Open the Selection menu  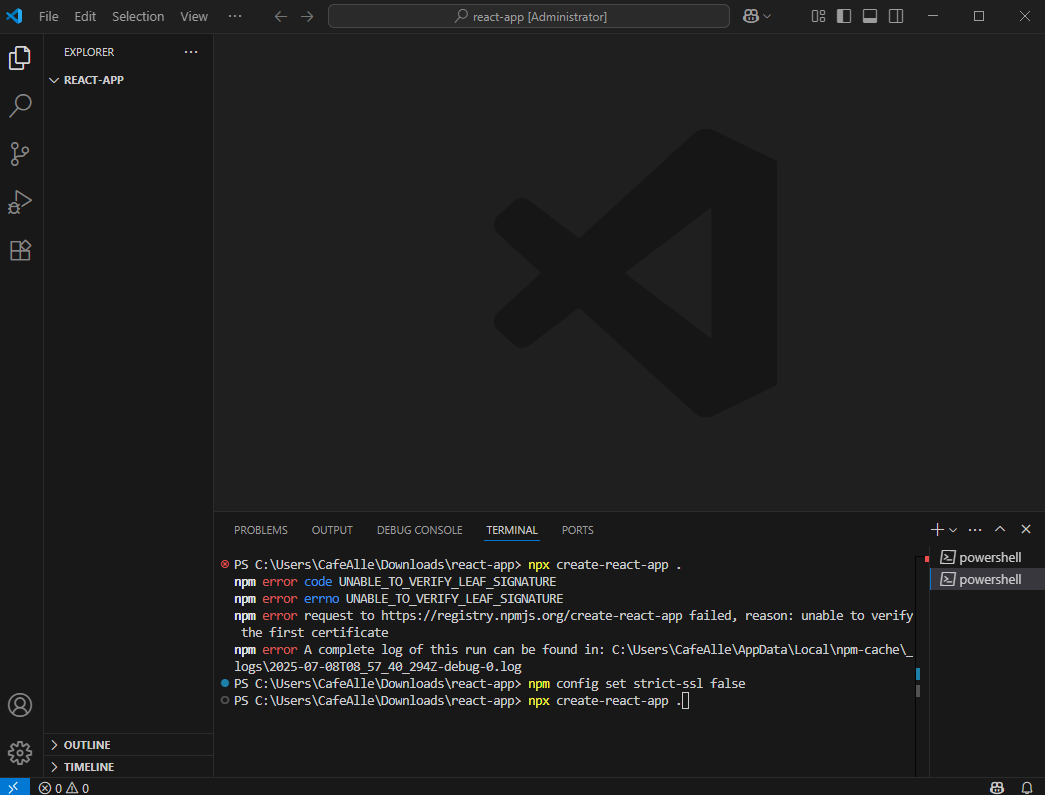click(x=138, y=17)
